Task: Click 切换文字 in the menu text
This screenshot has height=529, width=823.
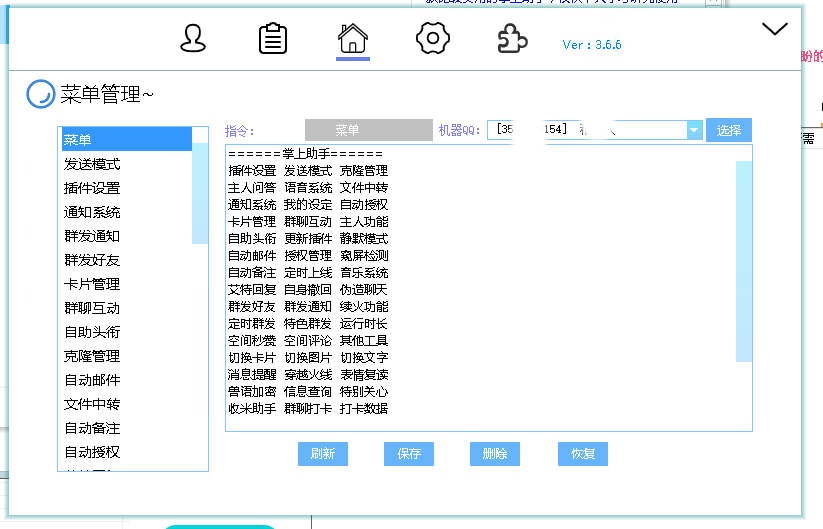Action: pyautogui.click(x=364, y=358)
